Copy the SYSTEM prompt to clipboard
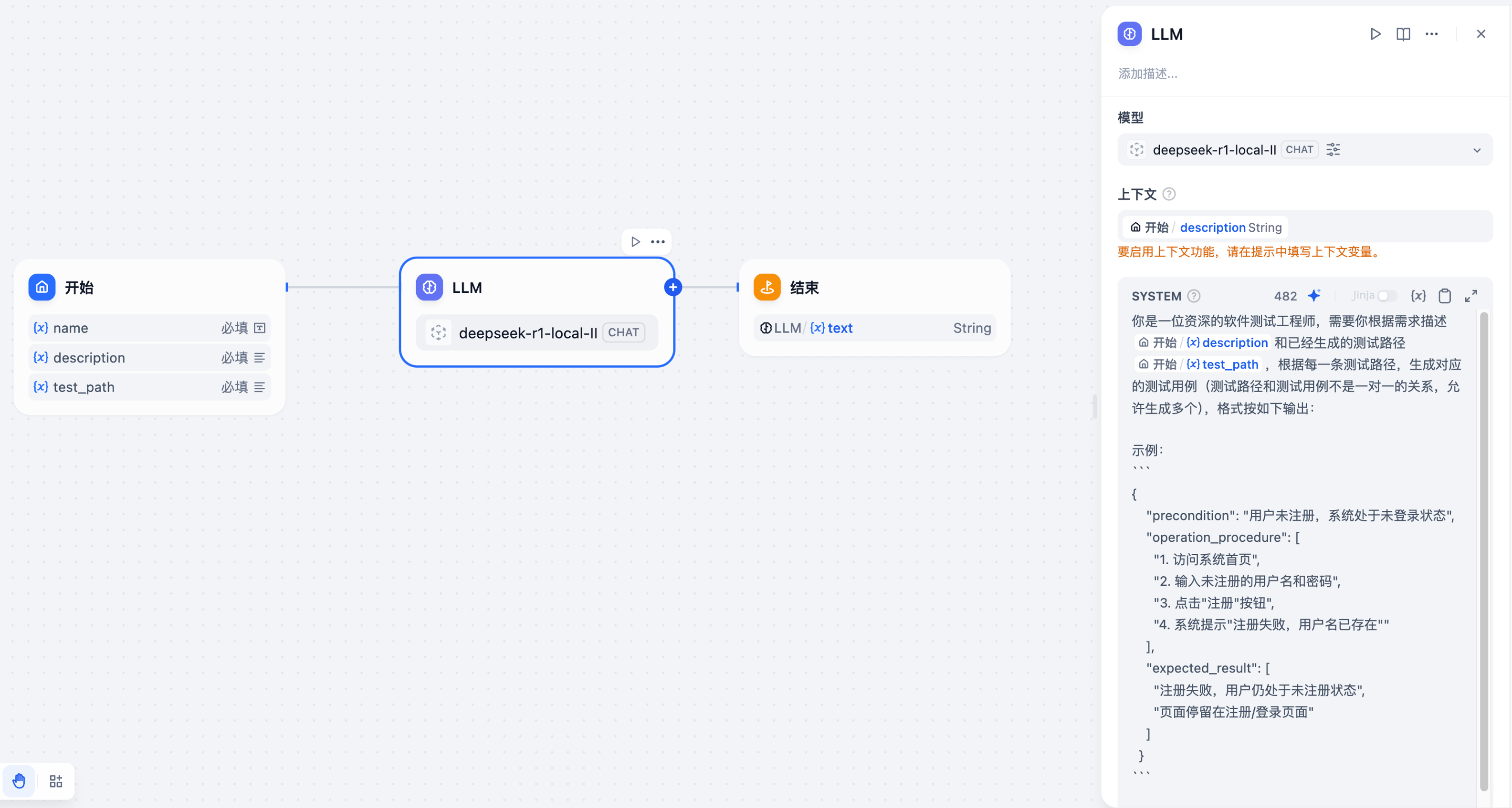 coord(1445,296)
